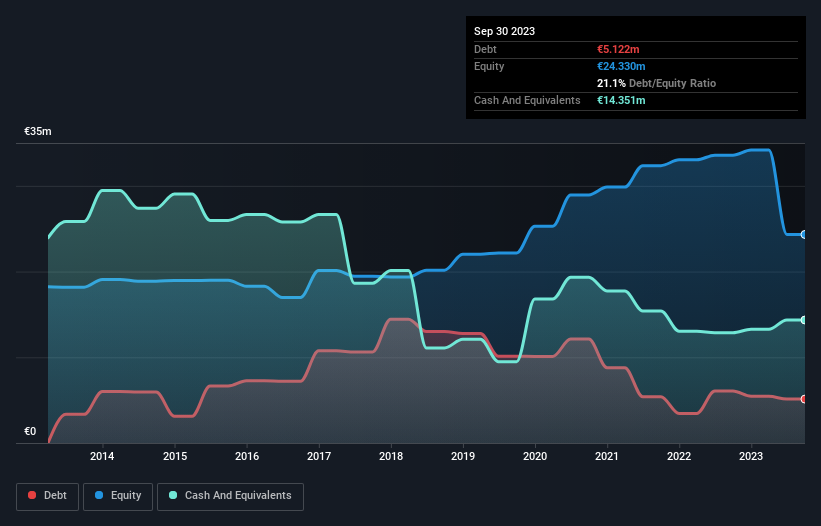821x526 pixels.
Task: Select the red Debt endpoint marker
Action: 804,399
